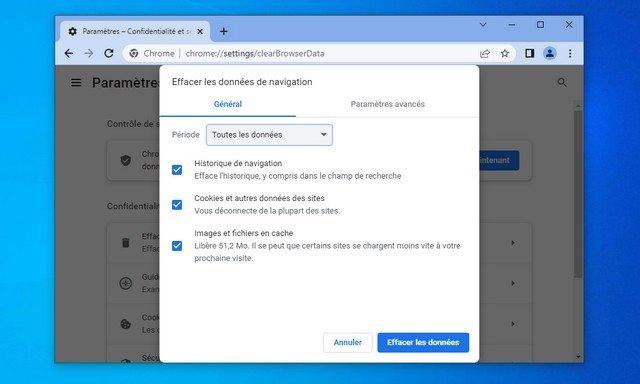This screenshot has width=640, height=384.
Task: Click the blue safety check button behind dialog
Action: (499, 160)
